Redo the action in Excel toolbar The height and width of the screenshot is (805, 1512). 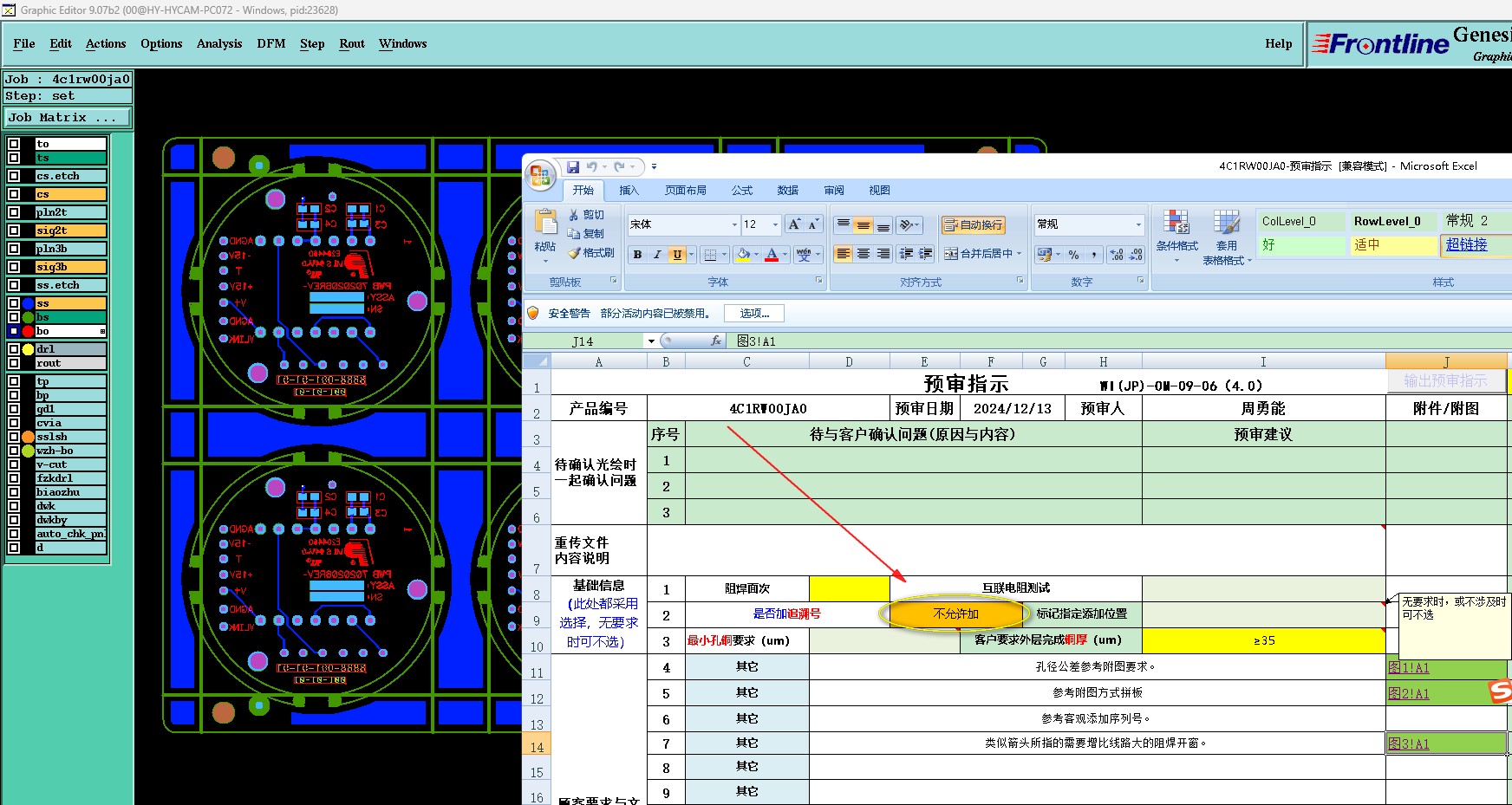point(619,166)
